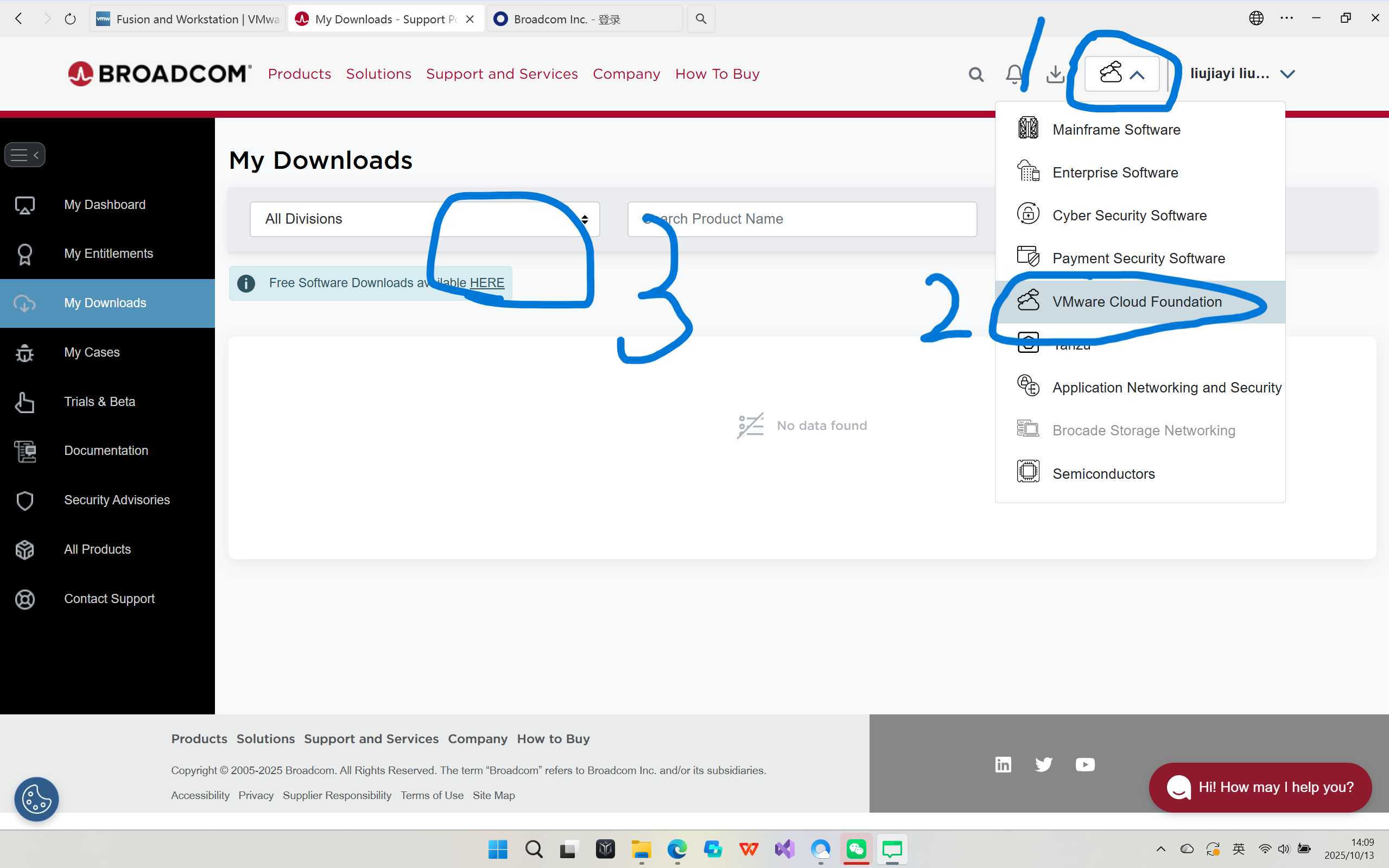
Task: Open the chat help button
Action: pyautogui.click(x=1260, y=787)
